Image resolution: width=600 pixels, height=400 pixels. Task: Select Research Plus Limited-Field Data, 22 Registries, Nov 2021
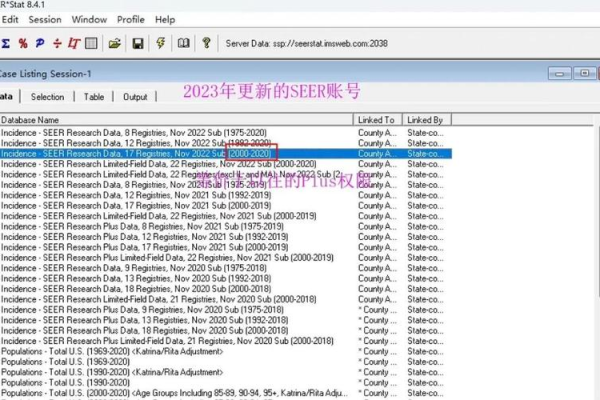226,258
